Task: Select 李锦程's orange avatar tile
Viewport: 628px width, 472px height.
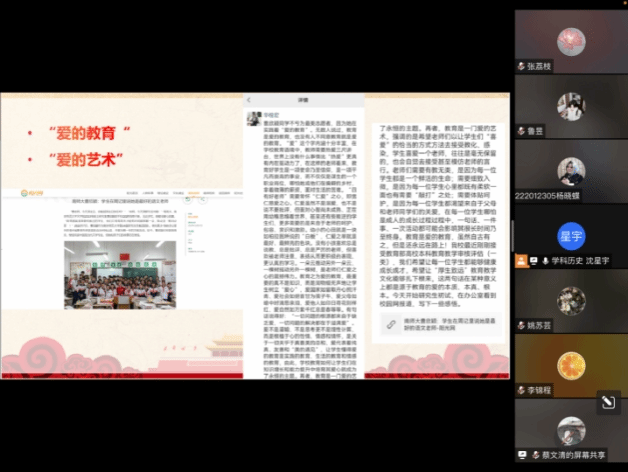Action: point(570,364)
